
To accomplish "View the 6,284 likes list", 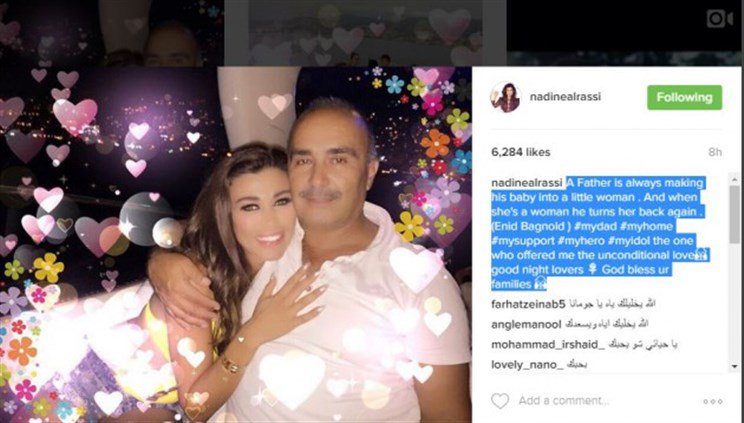I will pyautogui.click(x=521, y=152).
